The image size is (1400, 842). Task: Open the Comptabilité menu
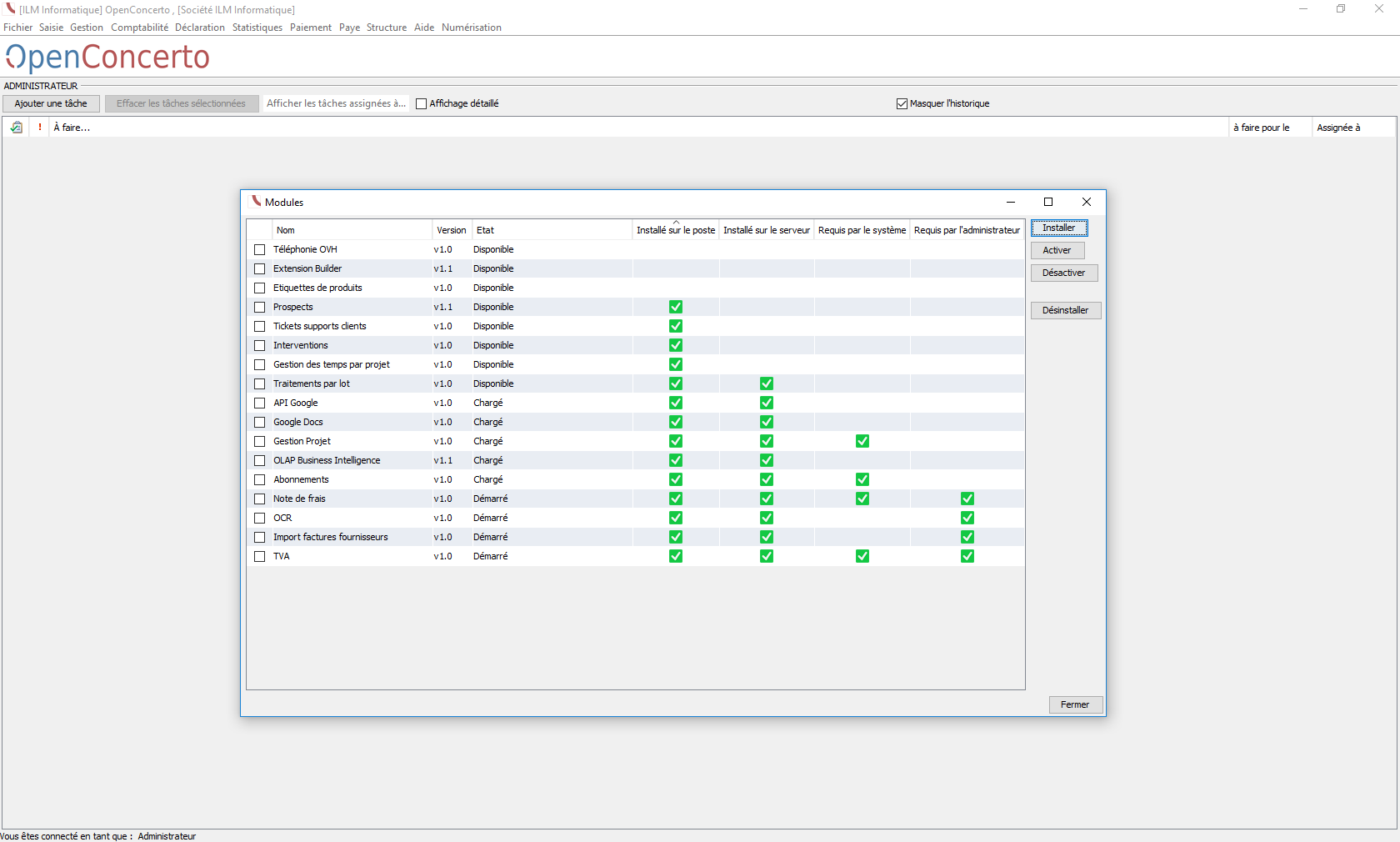(139, 28)
